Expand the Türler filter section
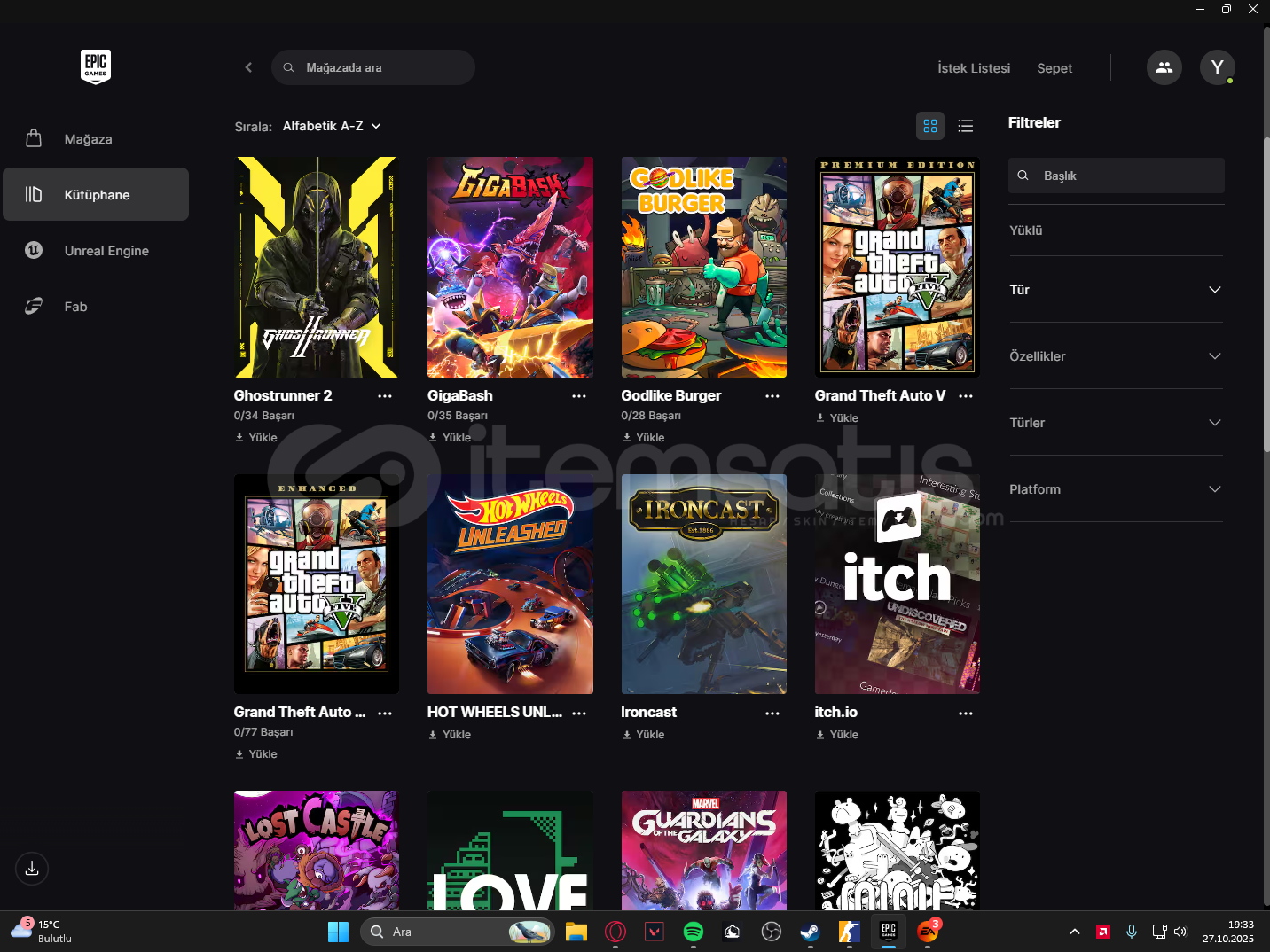 pos(1117,423)
